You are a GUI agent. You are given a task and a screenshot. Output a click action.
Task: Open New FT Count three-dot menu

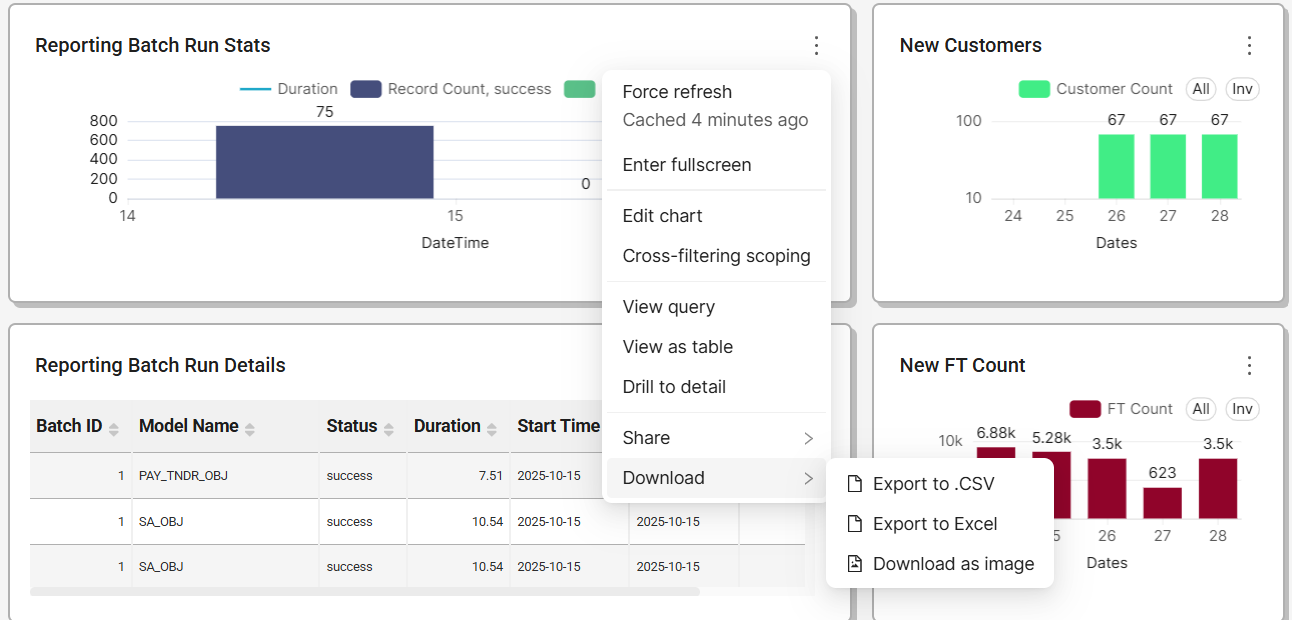point(1248,366)
